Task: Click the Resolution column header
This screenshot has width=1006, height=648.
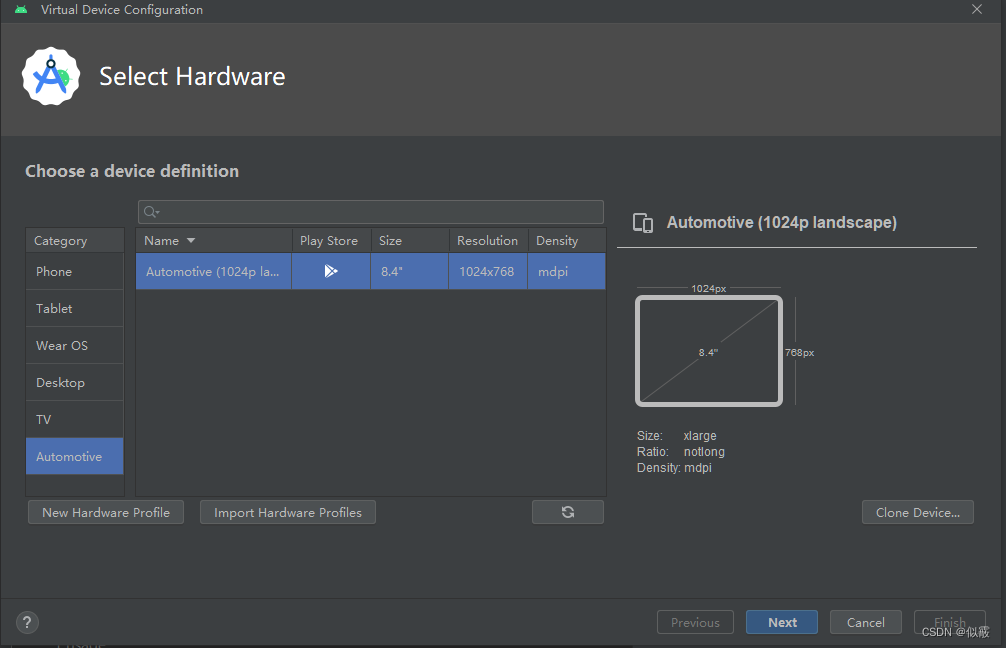Action: point(489,241)
